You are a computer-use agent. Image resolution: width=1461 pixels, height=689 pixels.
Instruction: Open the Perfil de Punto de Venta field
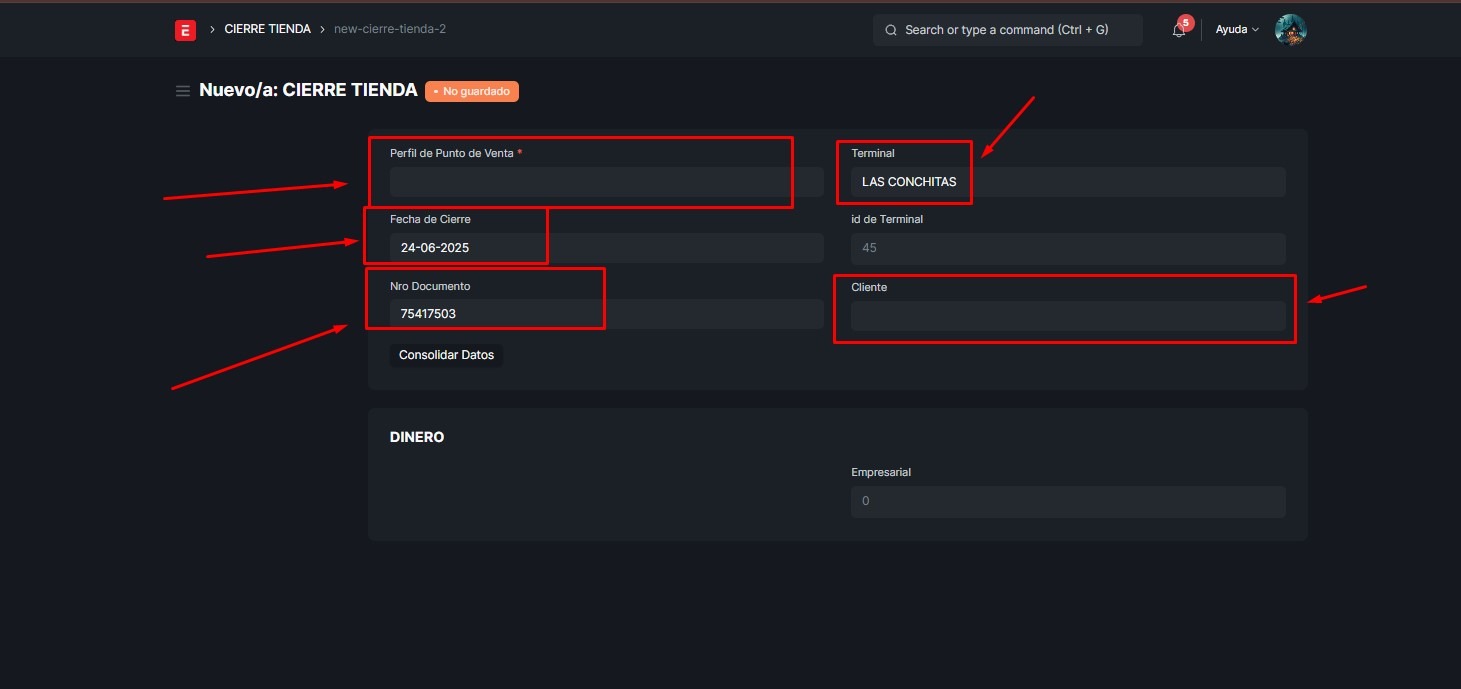point(606,182)
